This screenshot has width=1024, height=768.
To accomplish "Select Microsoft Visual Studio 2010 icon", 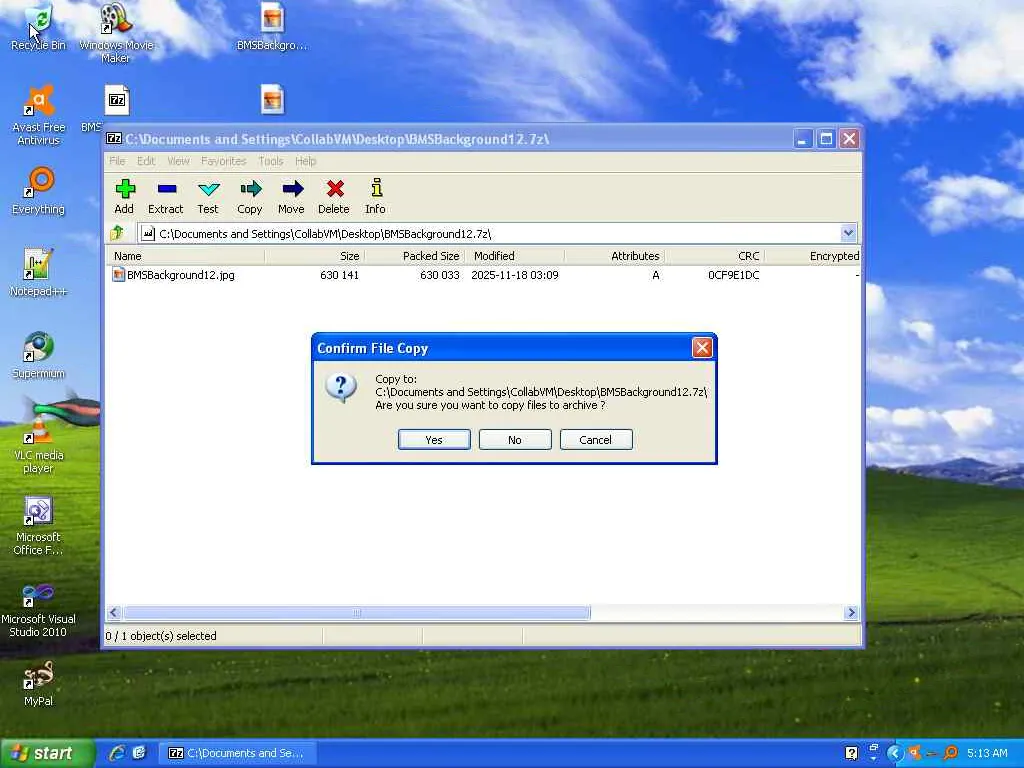I will [x=39, y=609].
